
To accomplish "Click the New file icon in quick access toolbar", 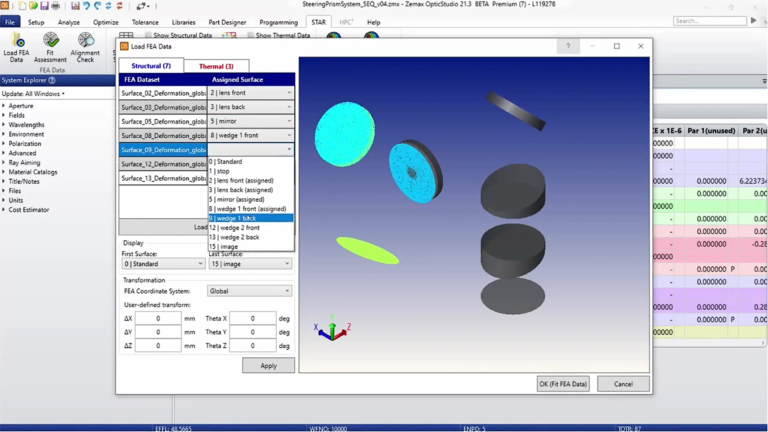I will click(x=22, y=6).
